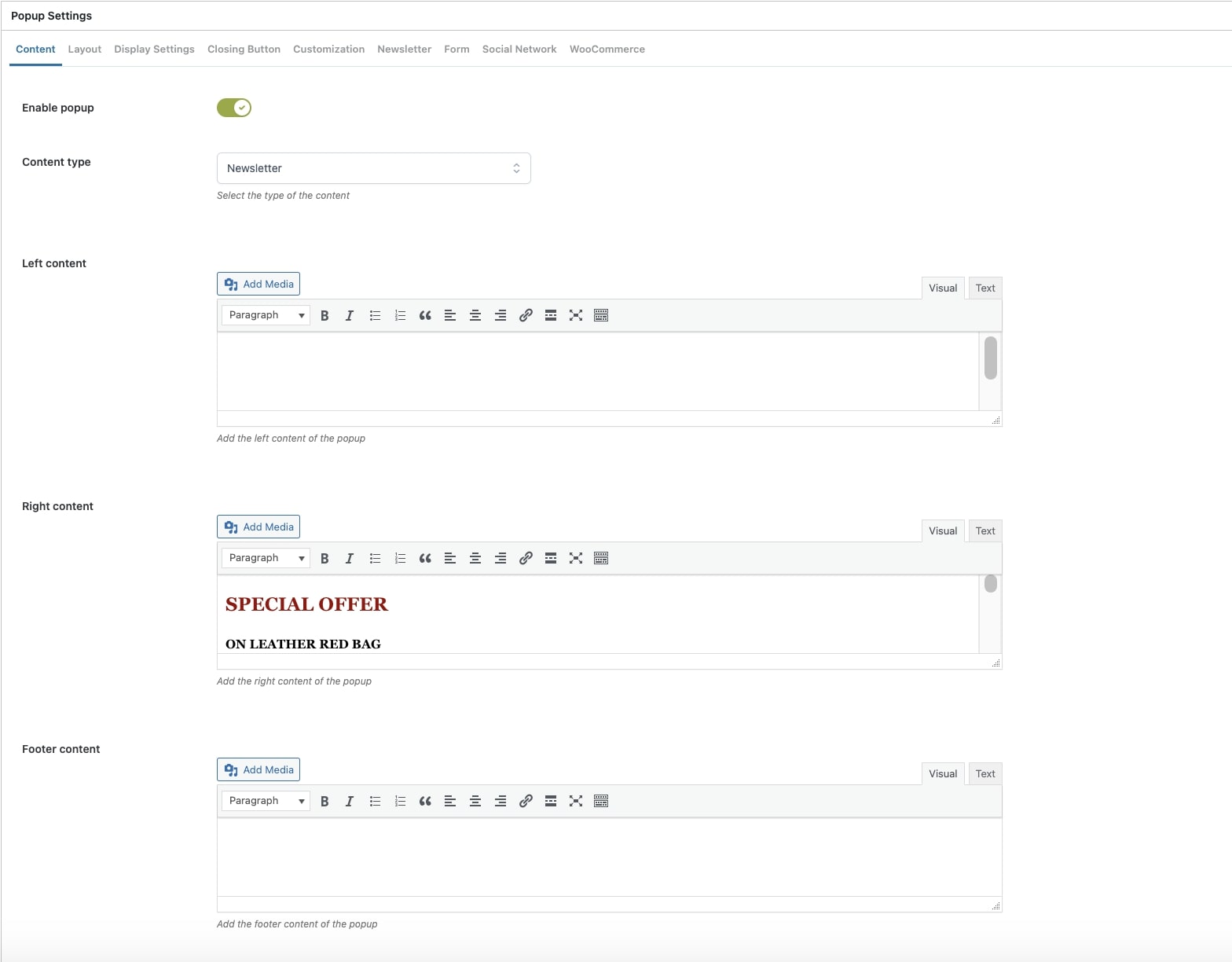Insert bulleted list in Left content editor
The width and height of the screenshot is (1232, 962).
[375, 315]
